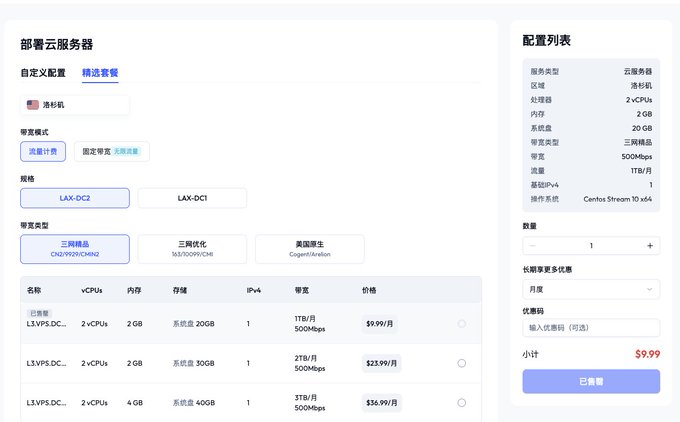Switch to the 精选套餐 tab
The height and width of the screenshot is (422, 680).
100,73
